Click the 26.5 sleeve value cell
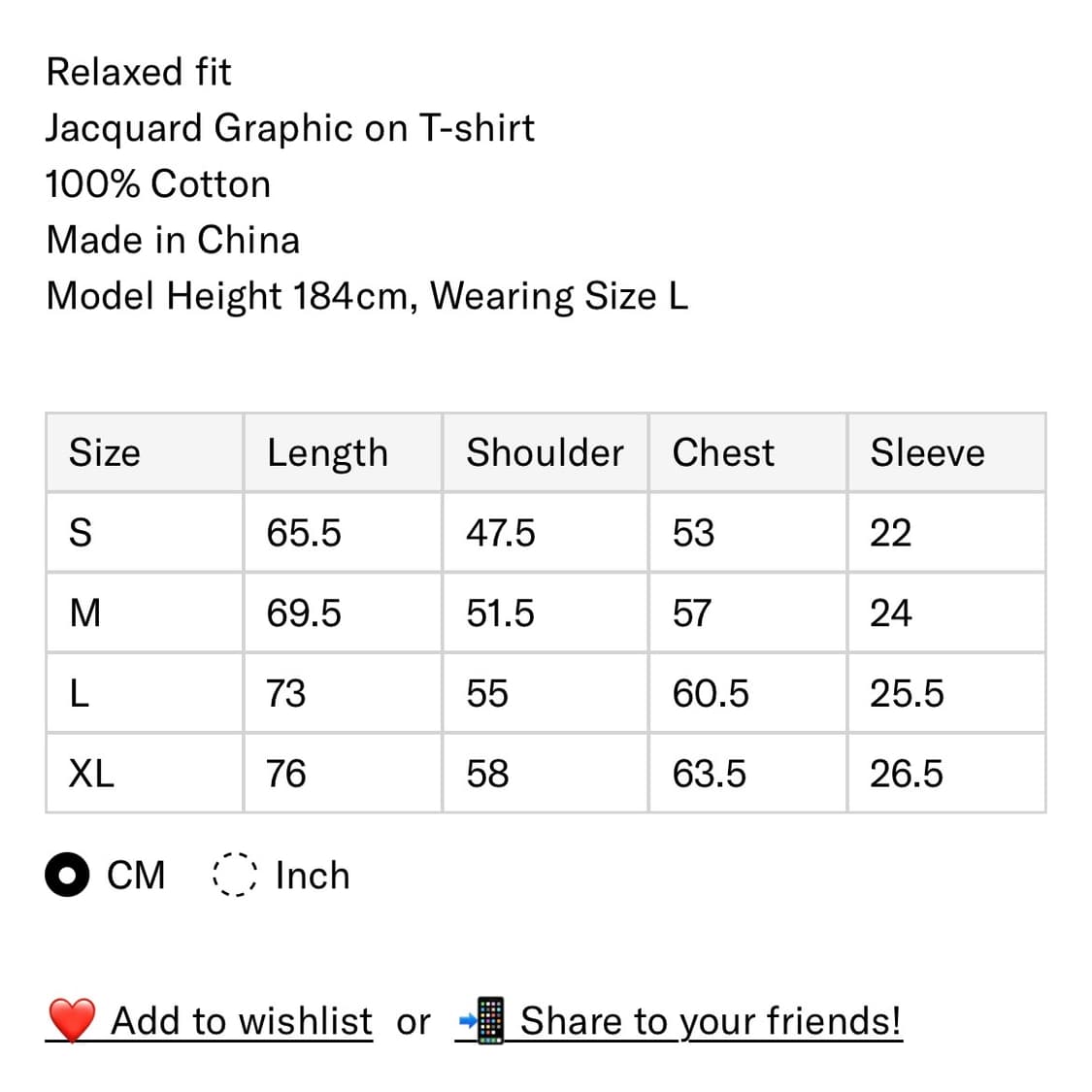Viewport: 1092px width, 1092px height. (x=946, y=773)
